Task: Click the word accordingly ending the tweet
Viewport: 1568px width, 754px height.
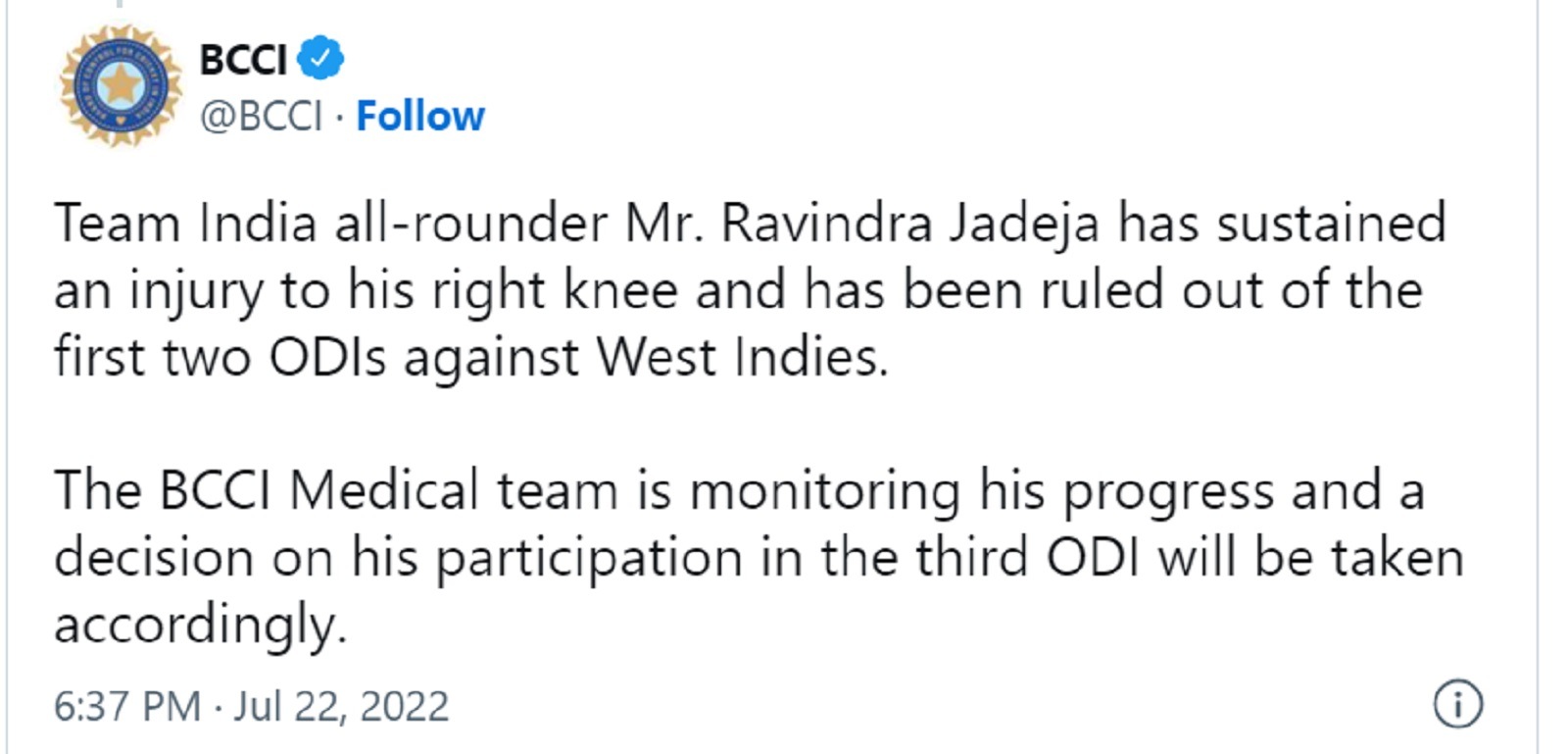Action: (x=200, y=626)
